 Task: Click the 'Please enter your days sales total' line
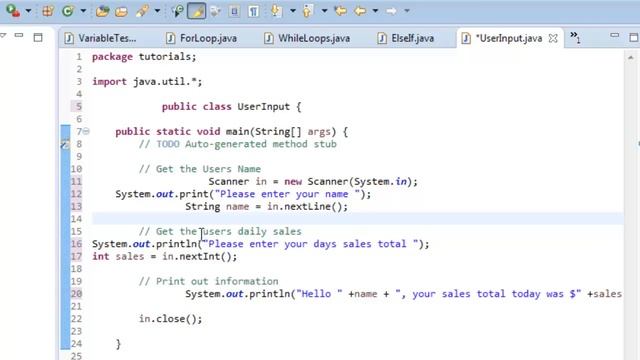click(261, 244)
